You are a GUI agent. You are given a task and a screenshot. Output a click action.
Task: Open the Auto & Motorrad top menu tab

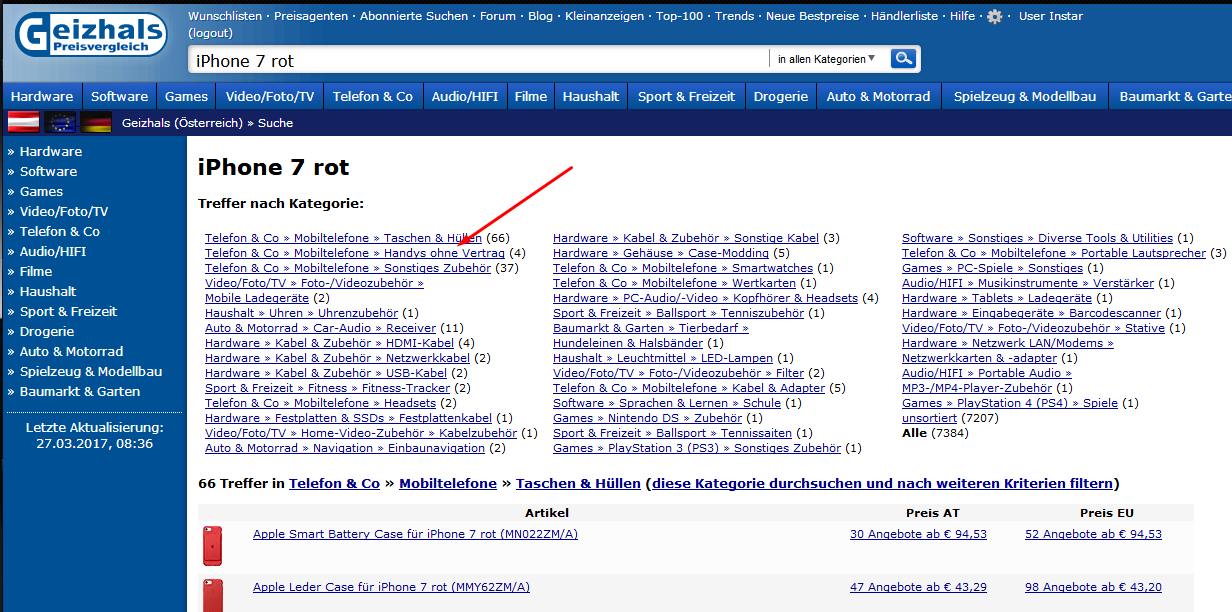pyautogui.click(x=879, y=96)
